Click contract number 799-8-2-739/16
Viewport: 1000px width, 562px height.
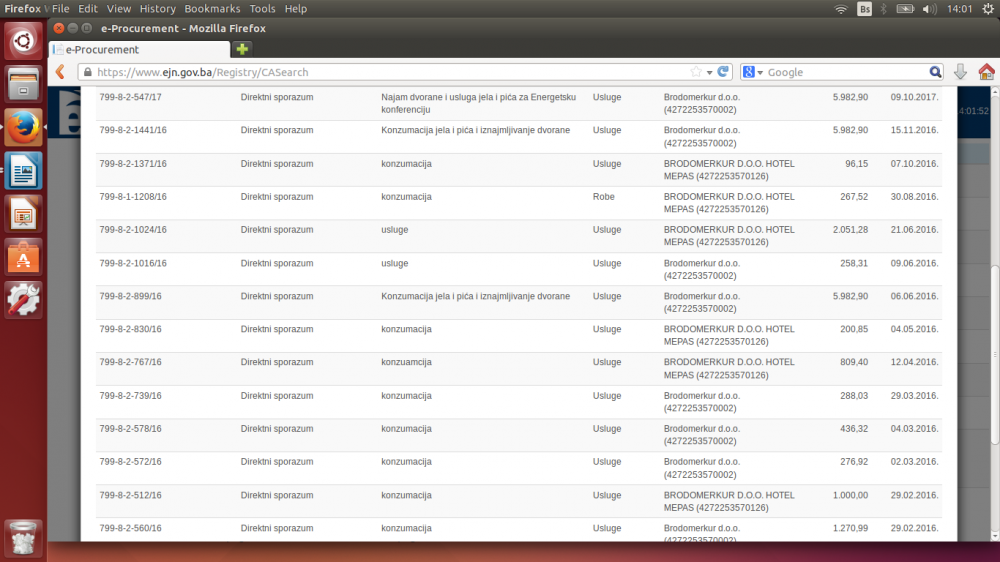130,396
